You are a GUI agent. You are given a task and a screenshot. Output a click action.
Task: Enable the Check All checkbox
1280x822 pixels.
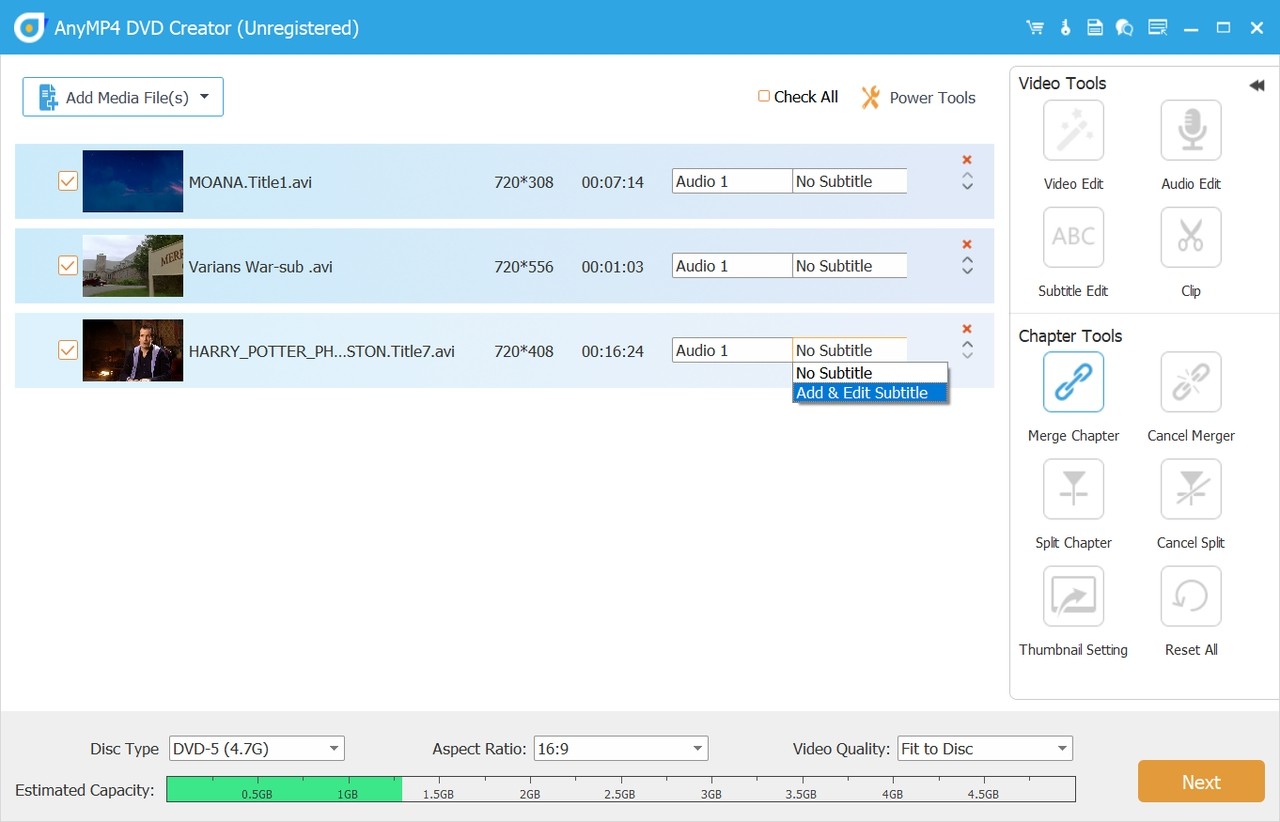point(764,96)
